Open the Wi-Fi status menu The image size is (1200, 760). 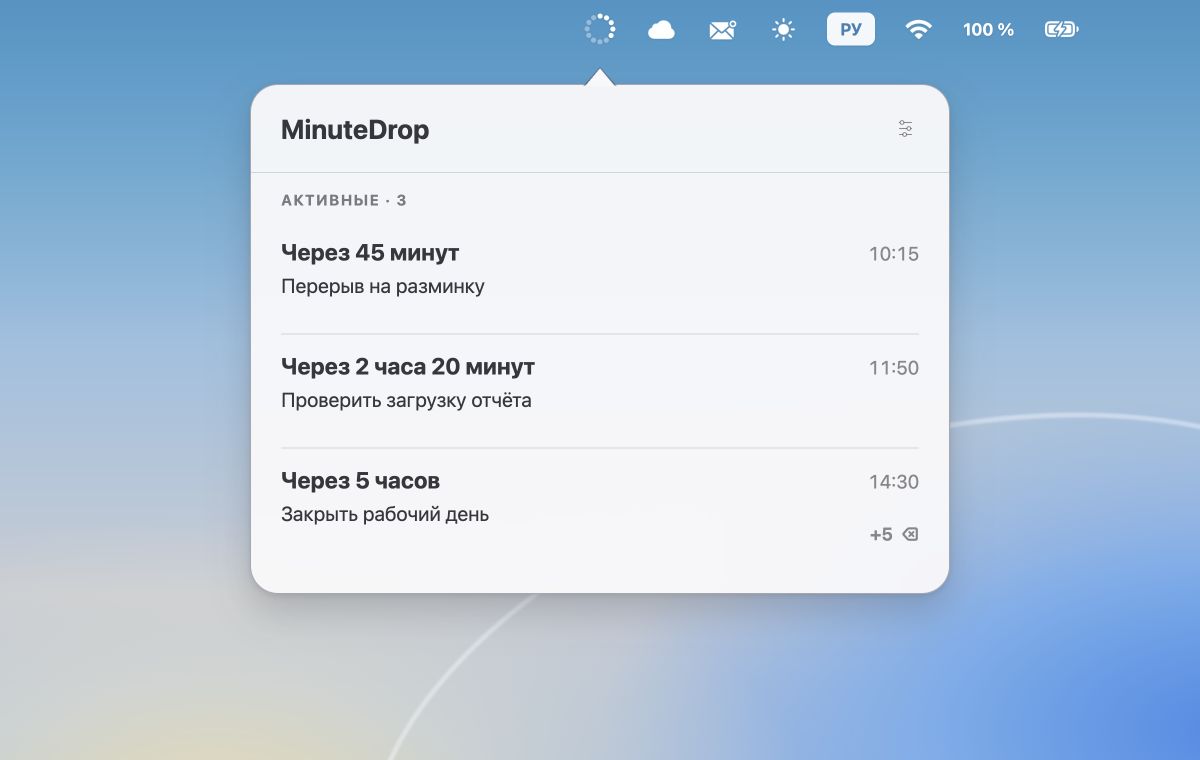(918, 30)
